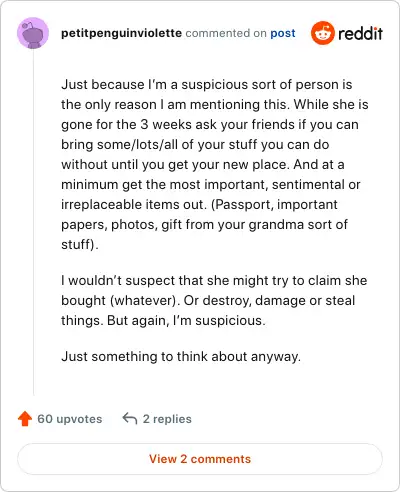Click the word "(whatever)." in the comment
This screenshot has height=492, width=400.
(x=145, y=301)
